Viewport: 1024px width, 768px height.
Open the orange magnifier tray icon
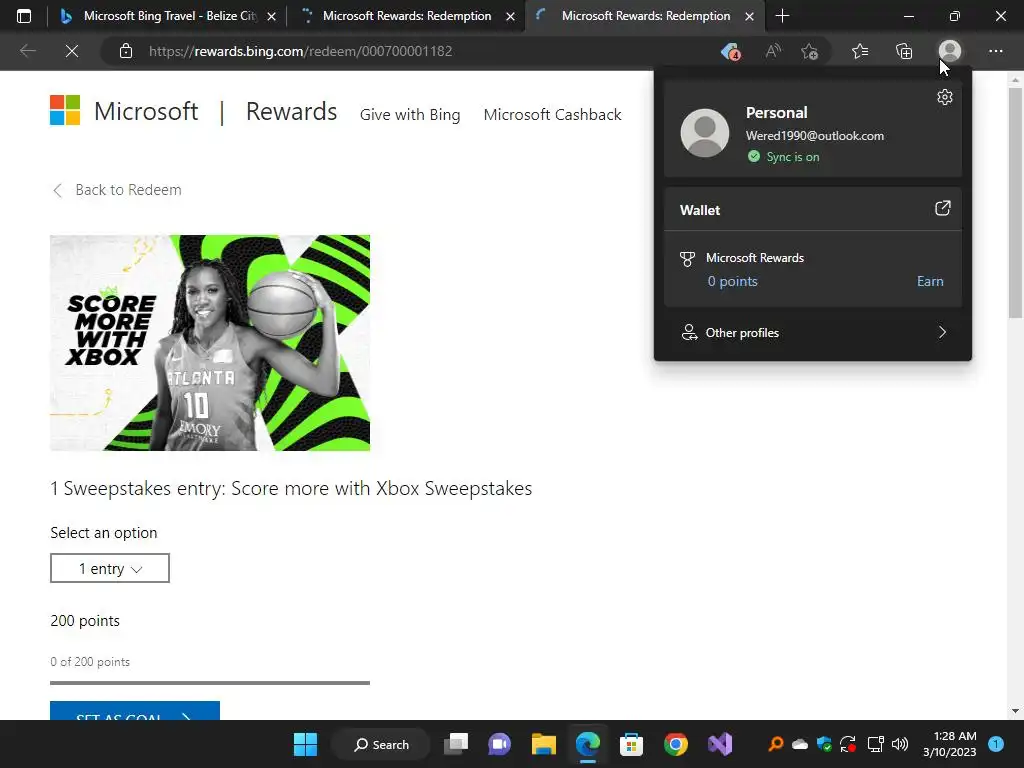click(776, 743)
